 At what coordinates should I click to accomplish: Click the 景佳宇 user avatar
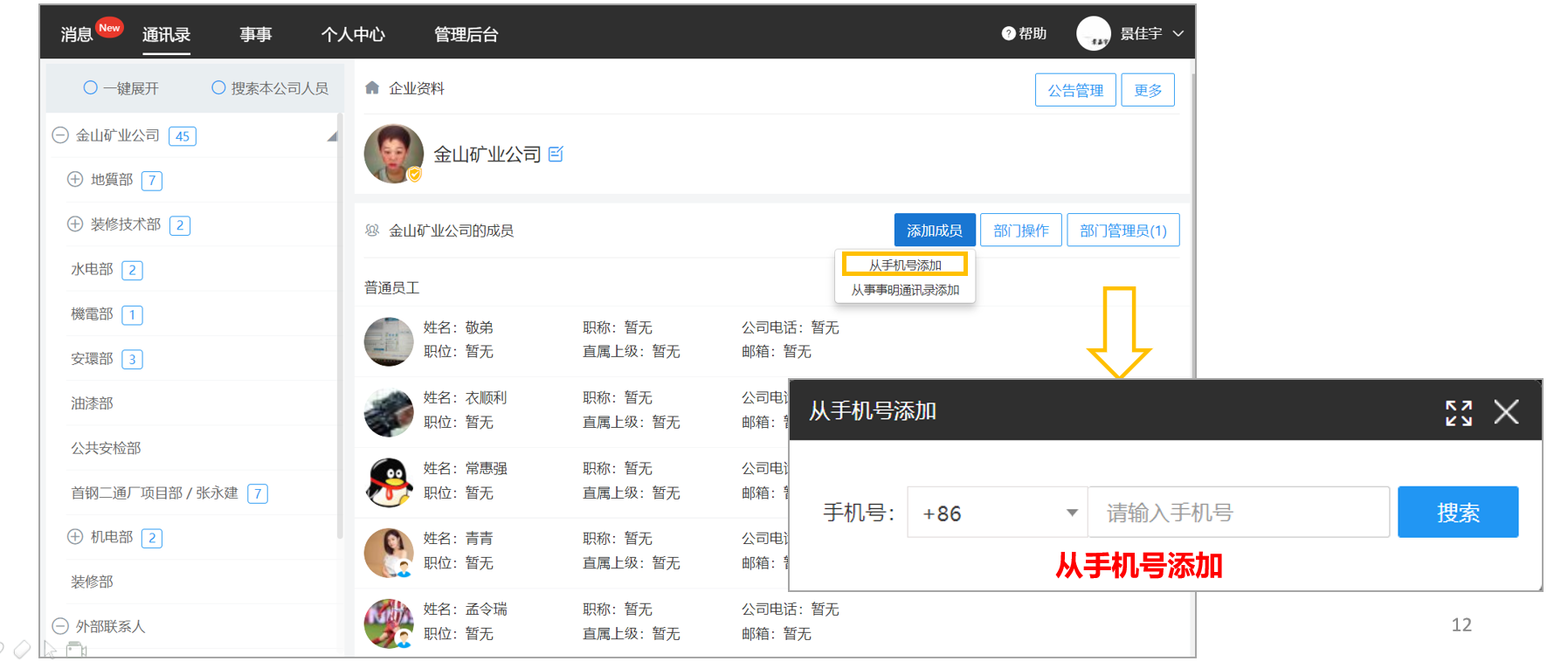point(1093,33)
